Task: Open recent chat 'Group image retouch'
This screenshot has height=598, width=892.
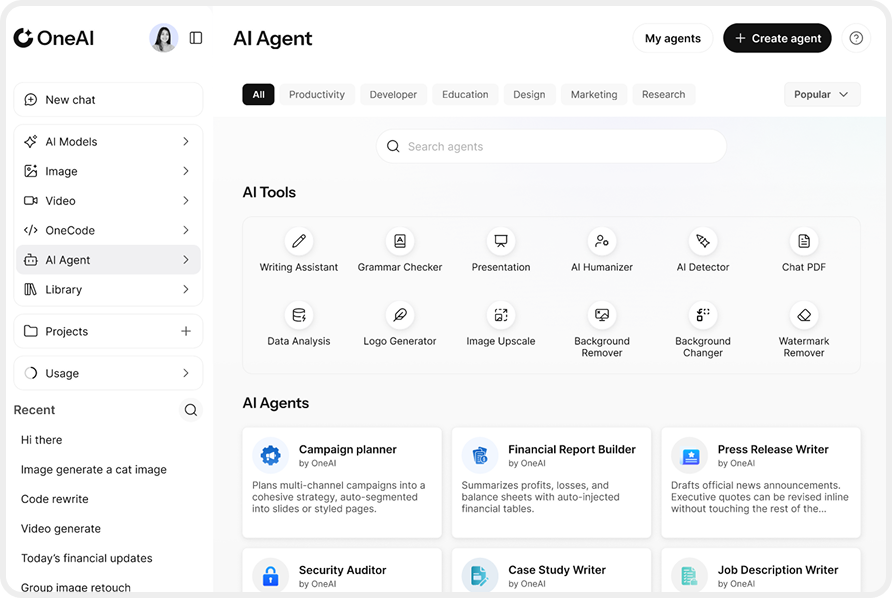Action: (x=76, y=587)
